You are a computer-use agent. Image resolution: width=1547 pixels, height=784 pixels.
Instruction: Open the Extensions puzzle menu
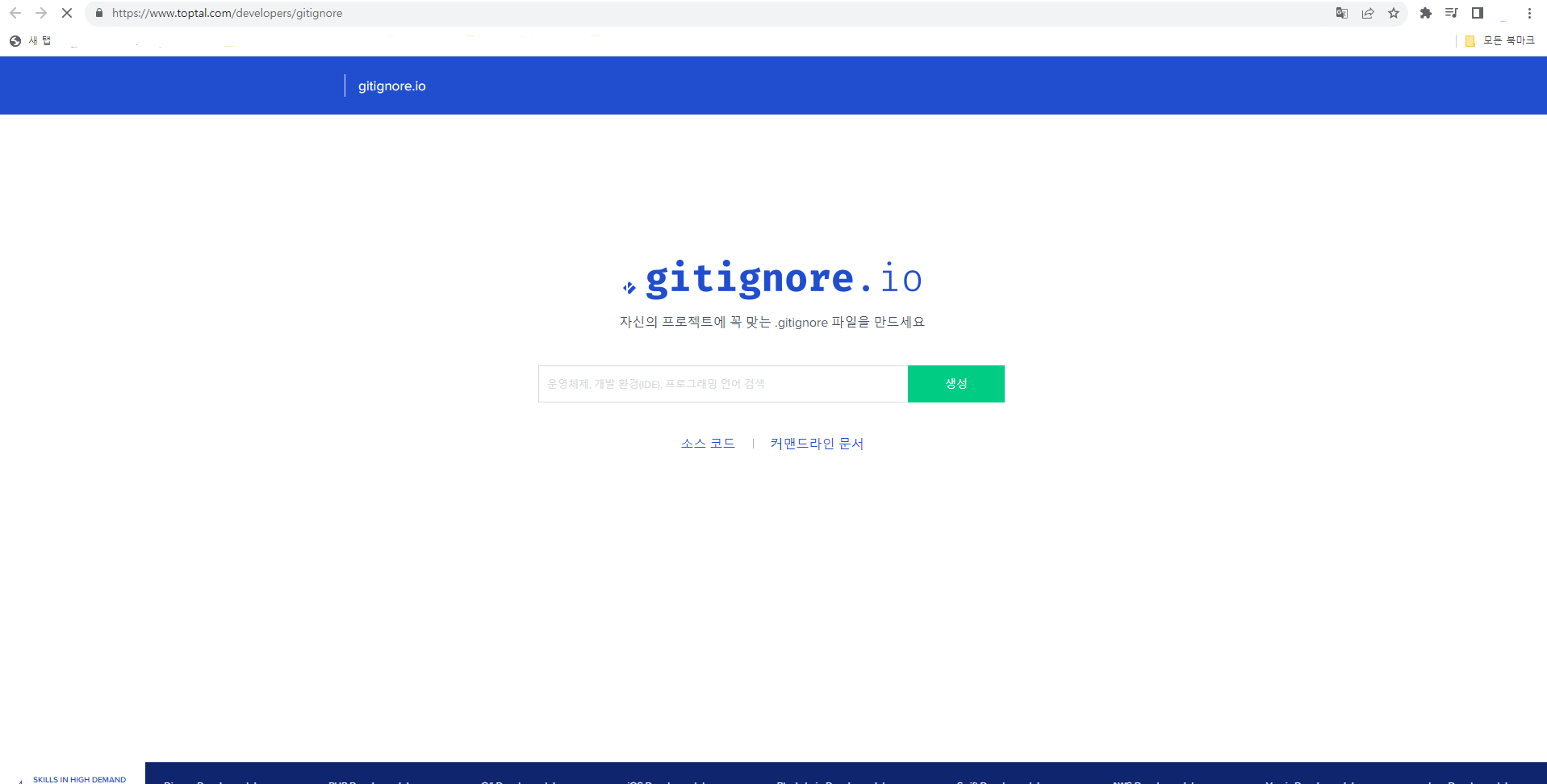[x=1426, y=13]
